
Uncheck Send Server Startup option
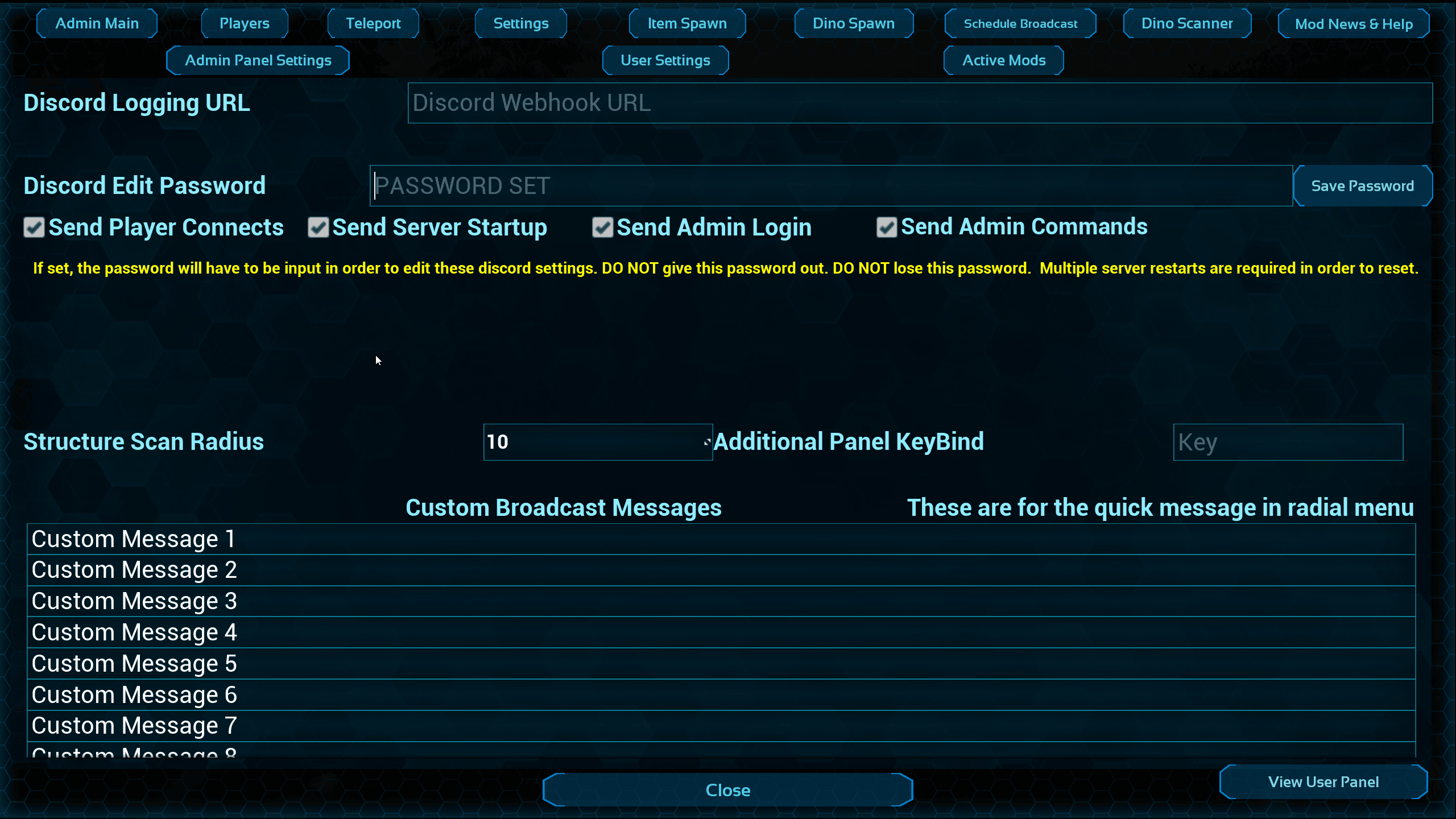click(318, 227)
